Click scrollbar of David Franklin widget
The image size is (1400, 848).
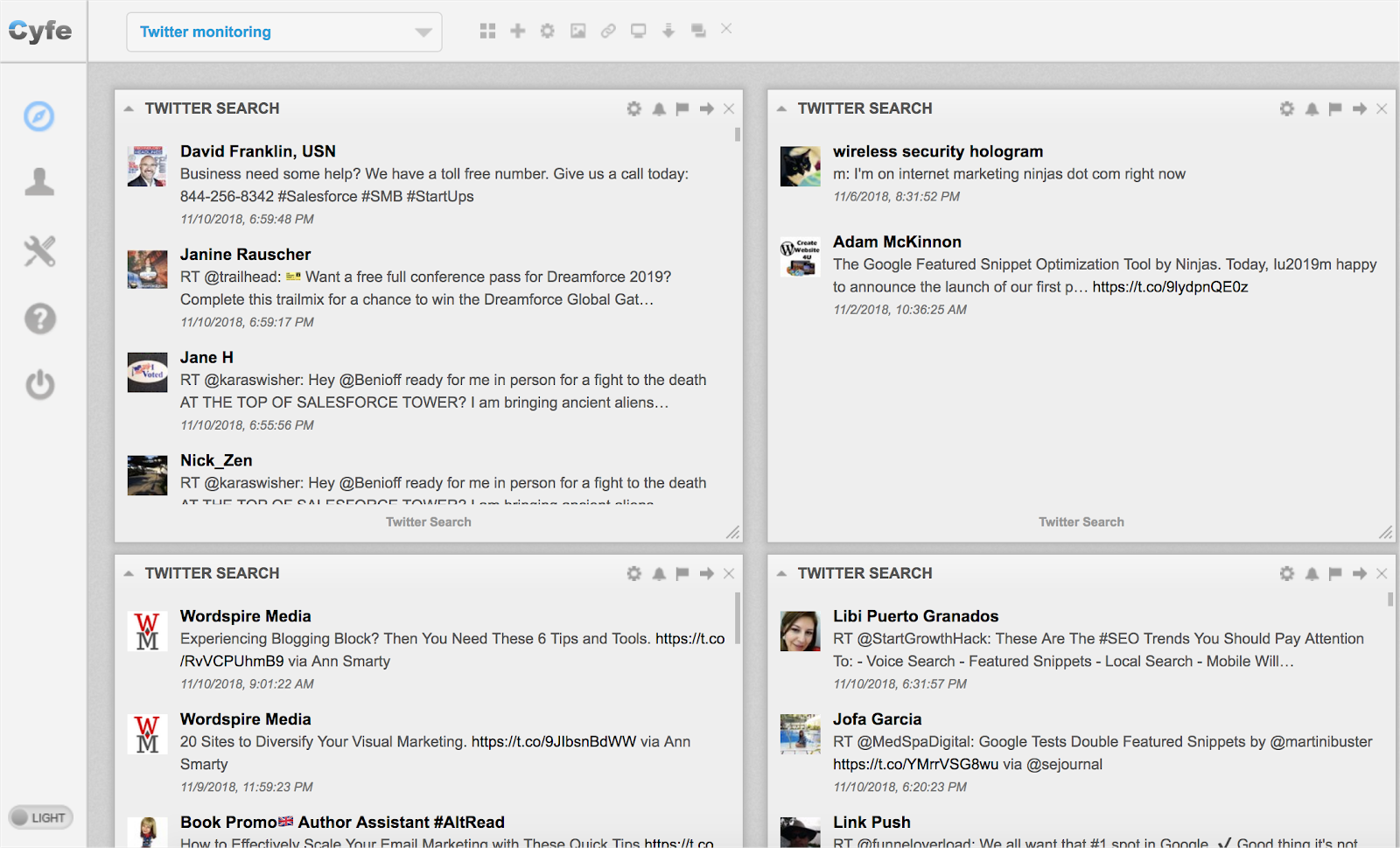tap(738, 135)
